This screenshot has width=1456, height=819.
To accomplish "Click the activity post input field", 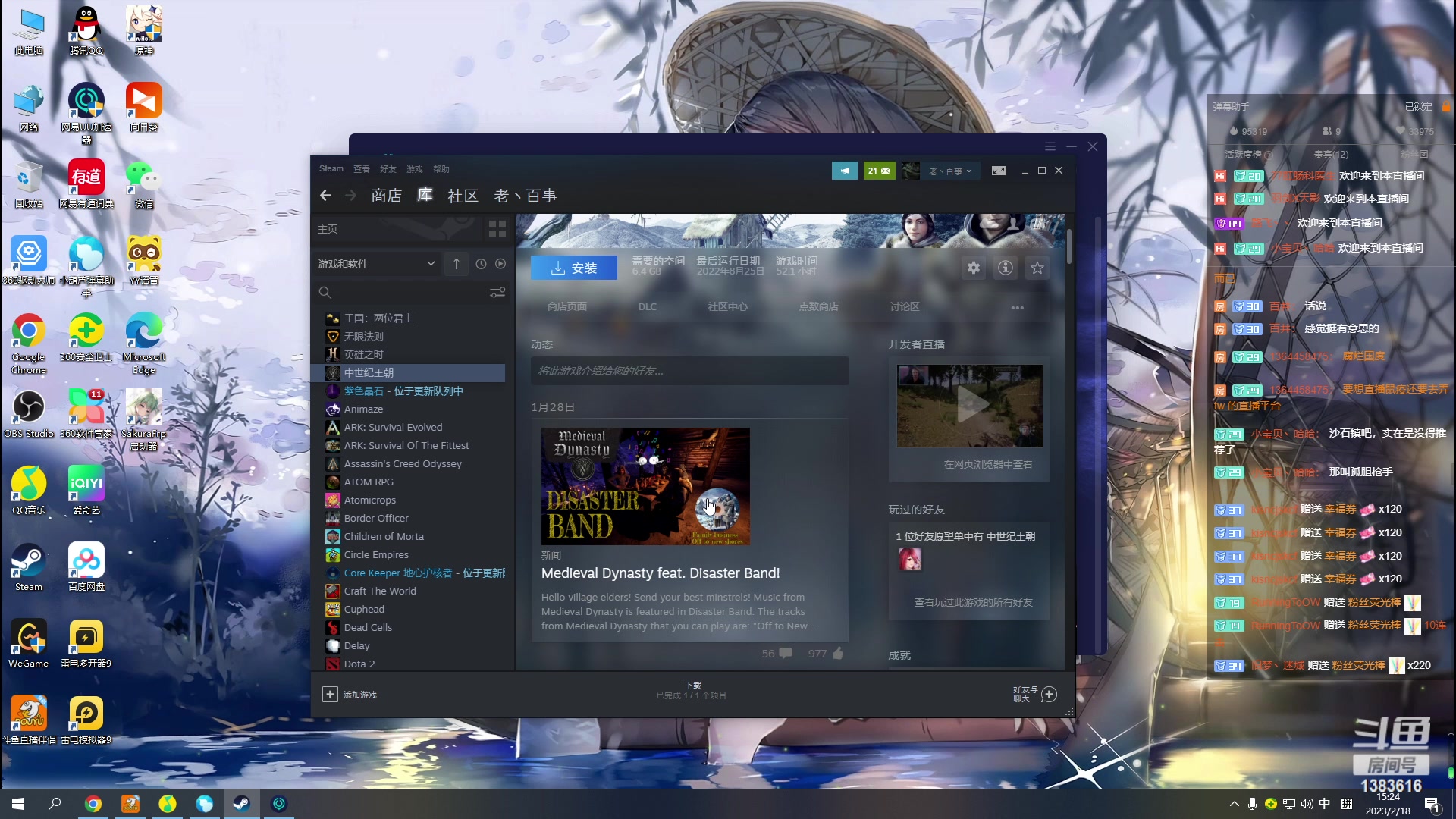I will (x=690, y=371).
